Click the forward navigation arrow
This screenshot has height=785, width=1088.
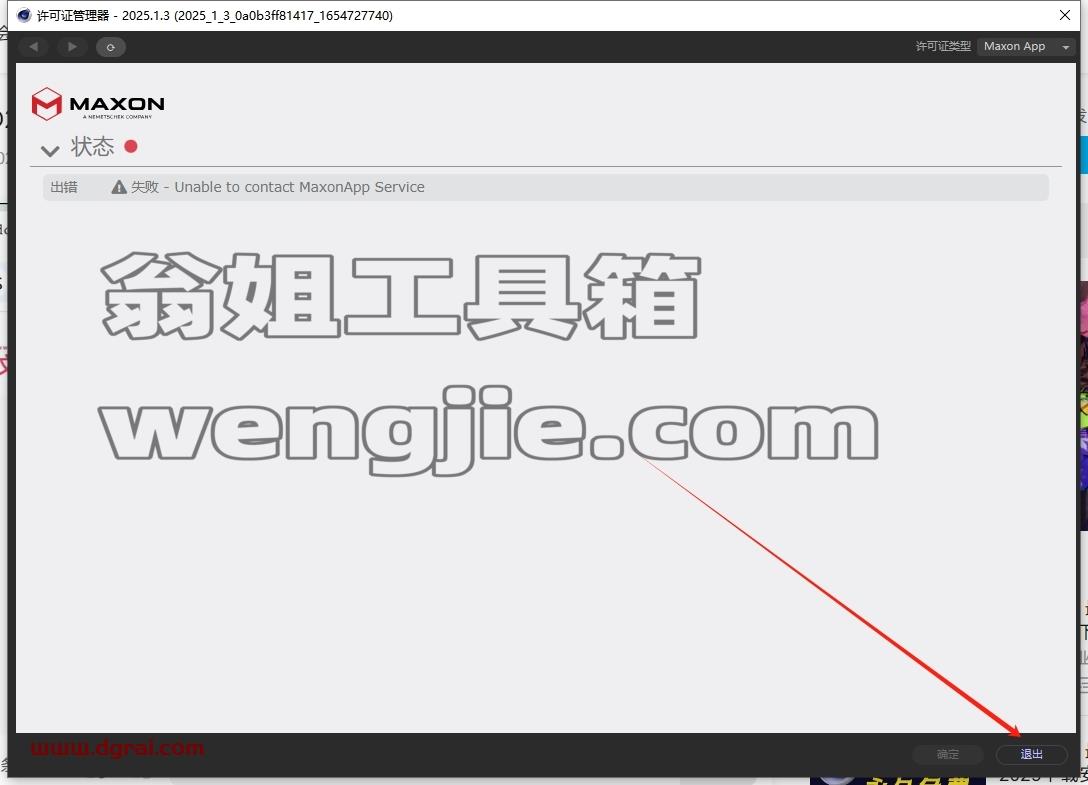click(71, 47)
